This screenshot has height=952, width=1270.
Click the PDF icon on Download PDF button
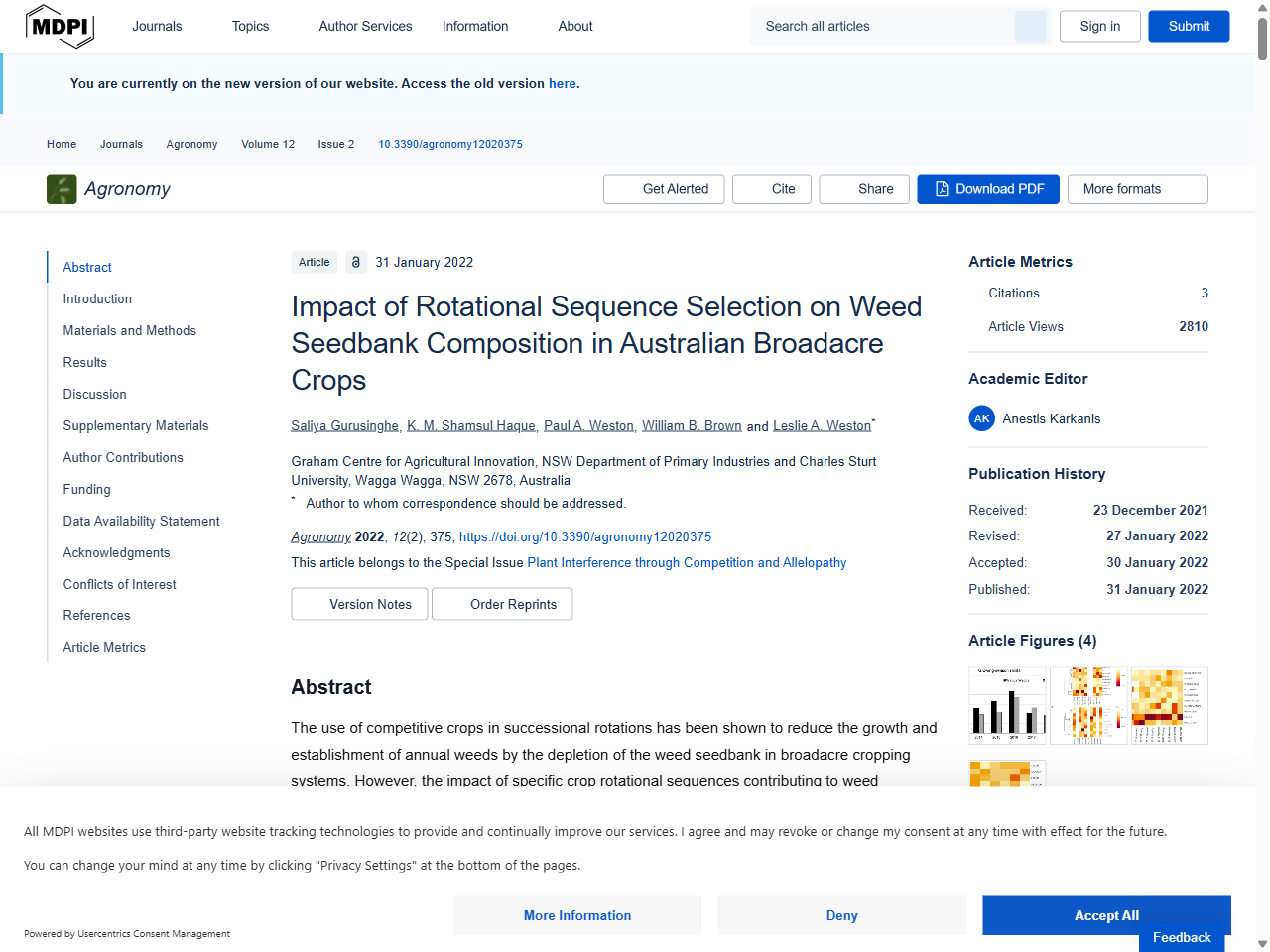point(941,188)
